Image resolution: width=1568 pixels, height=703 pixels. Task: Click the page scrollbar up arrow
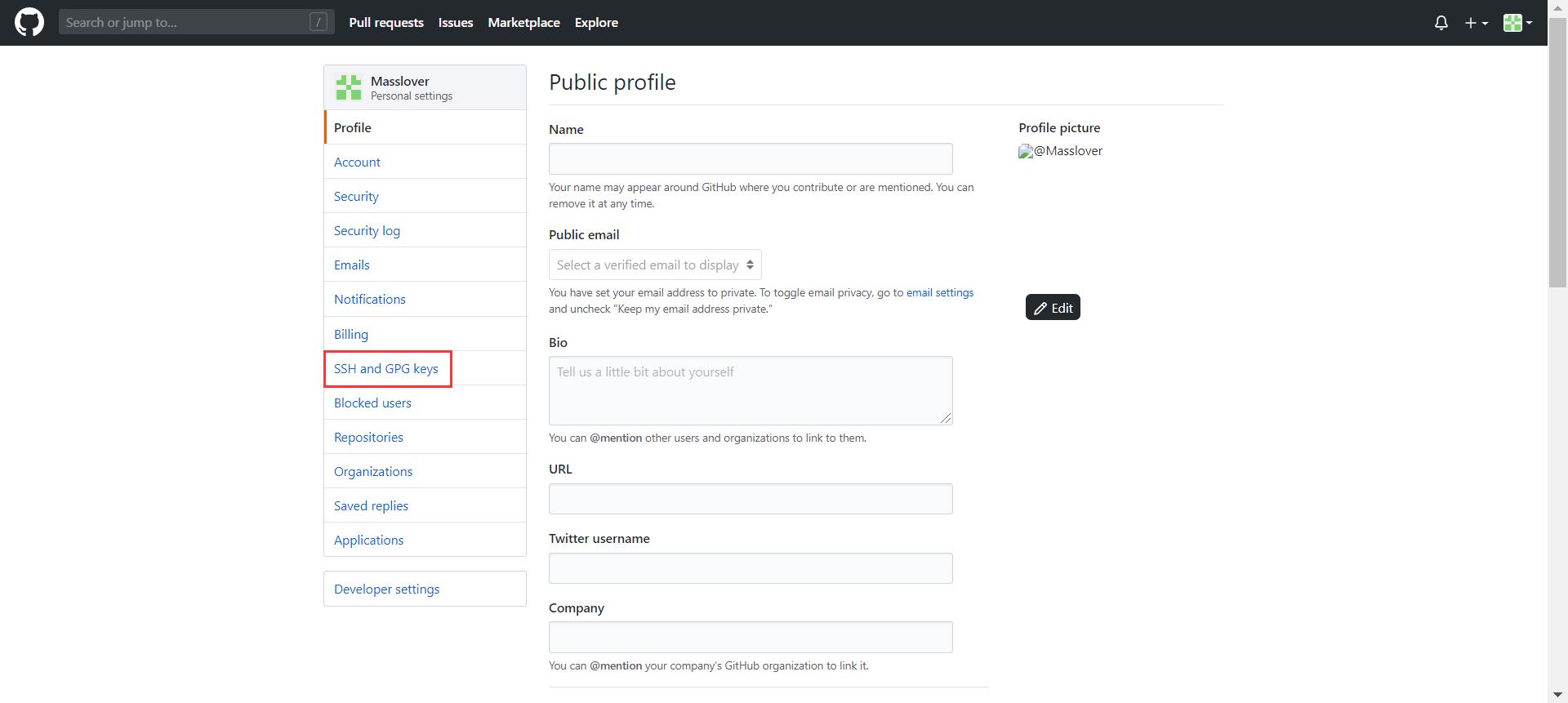pyautogui.click(x=1557, y=7)
